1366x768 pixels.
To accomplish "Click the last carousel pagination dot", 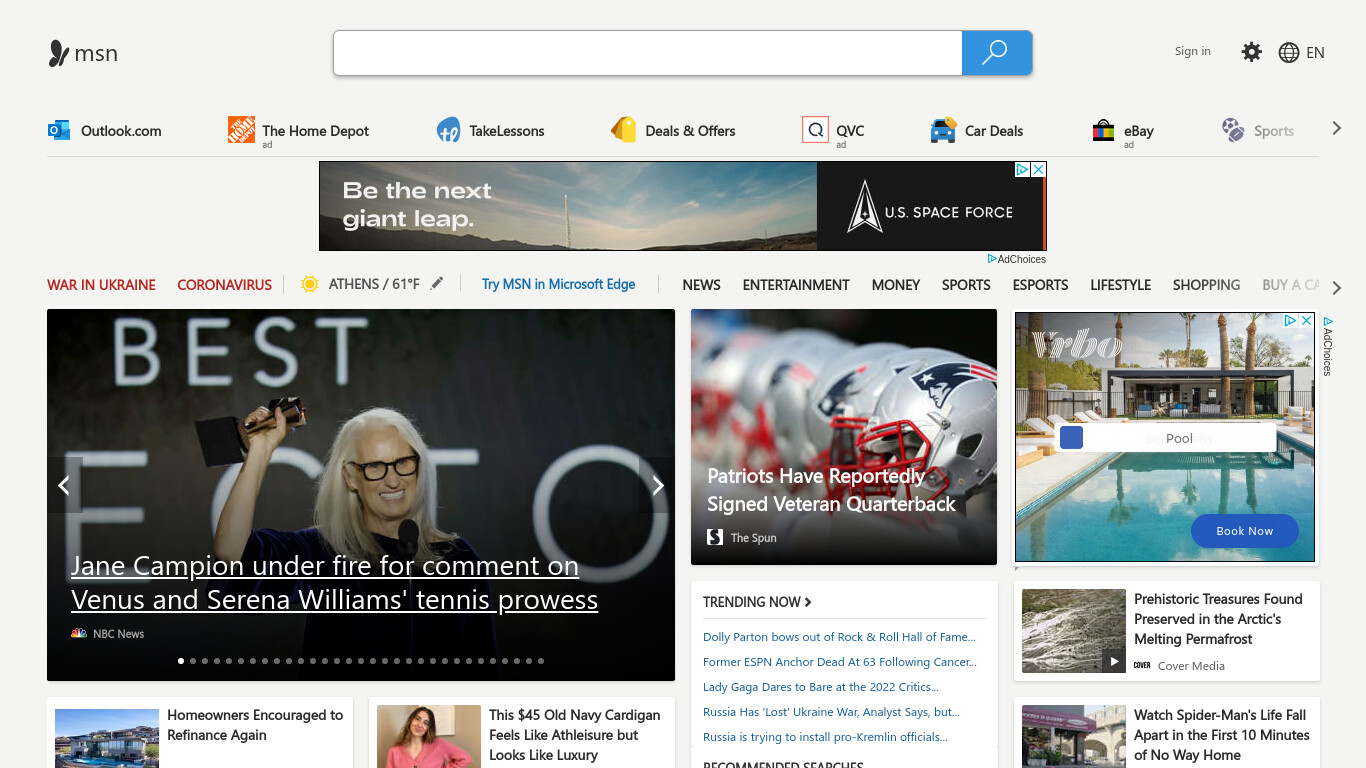I will [541, 661].
